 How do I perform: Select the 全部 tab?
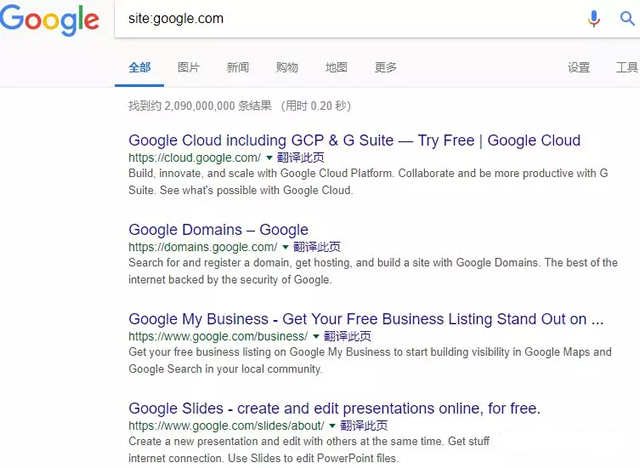pos(140,67)
